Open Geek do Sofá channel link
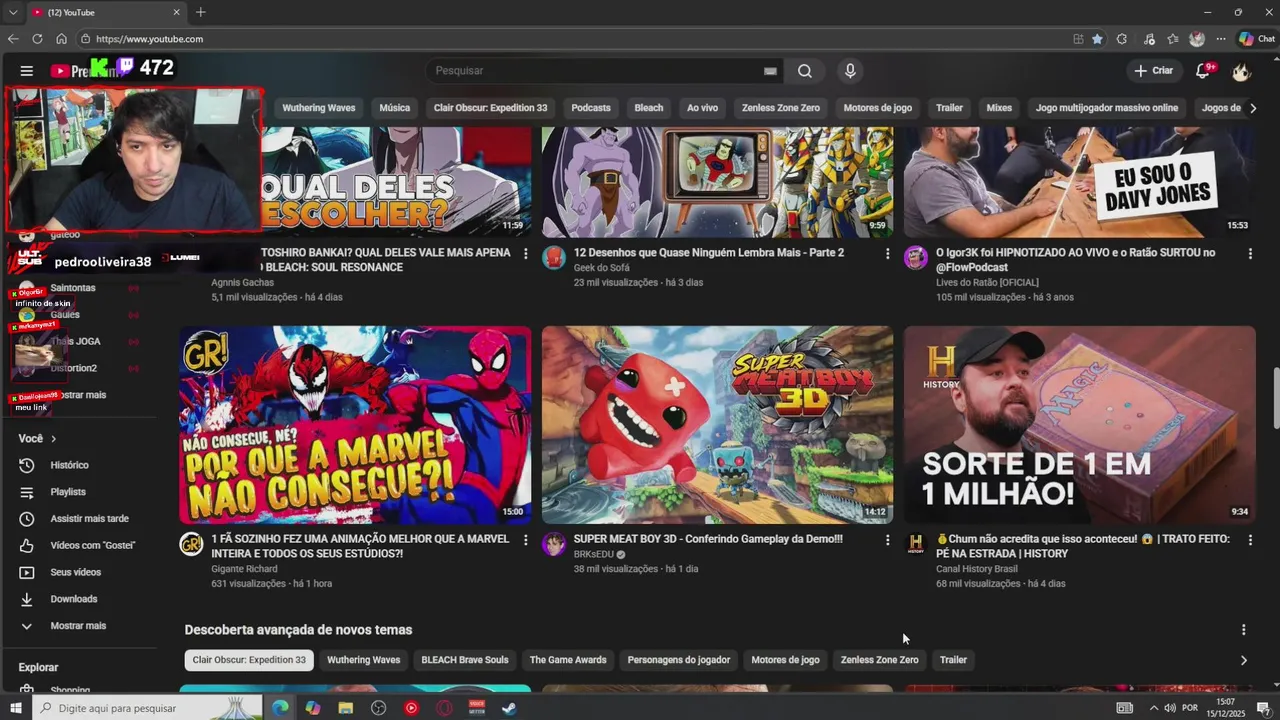The width and height of the screenshot is (1280, 720). pos(600,268)
